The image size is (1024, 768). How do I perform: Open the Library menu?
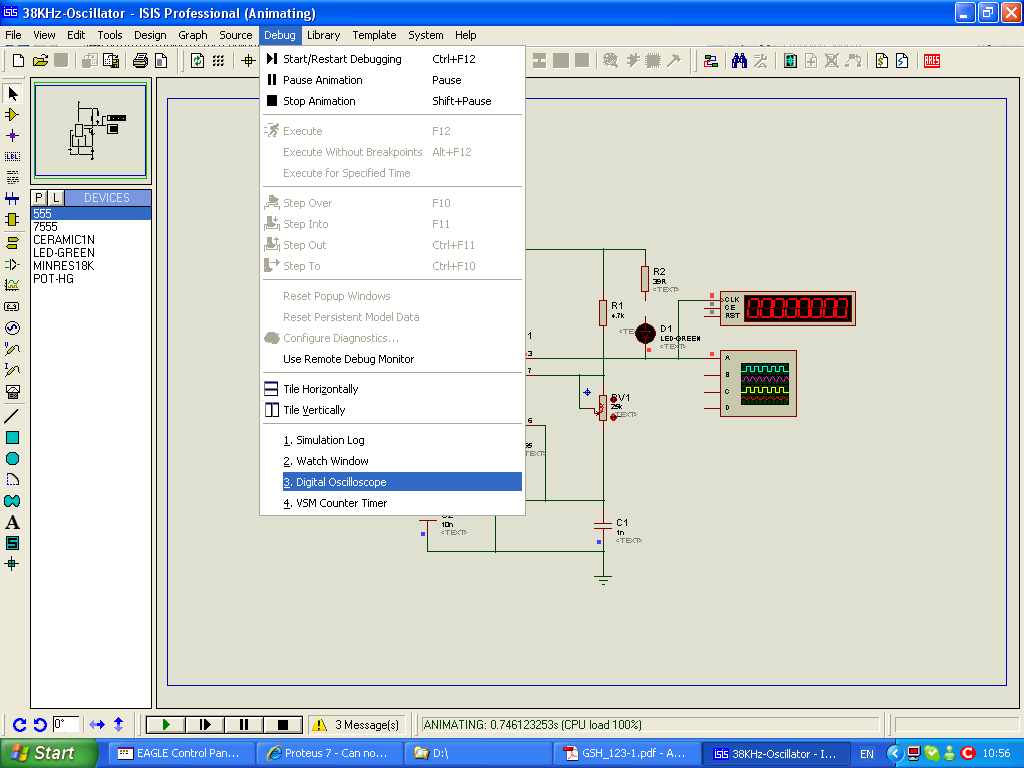323,35
